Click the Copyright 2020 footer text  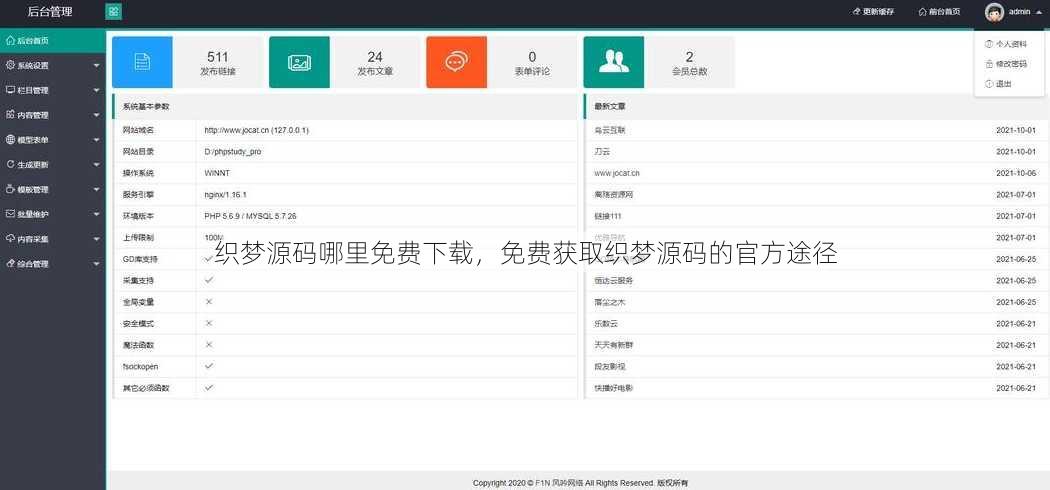[x=580, y=483]
